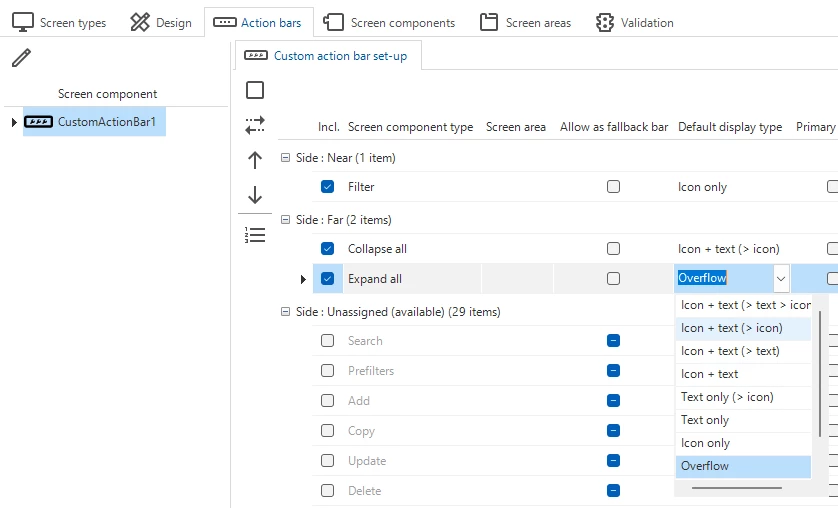The width and height of the screenshot is (838, 508).
Task: Uncheck the Collapse all include checkbox
Action: point(327,249)
